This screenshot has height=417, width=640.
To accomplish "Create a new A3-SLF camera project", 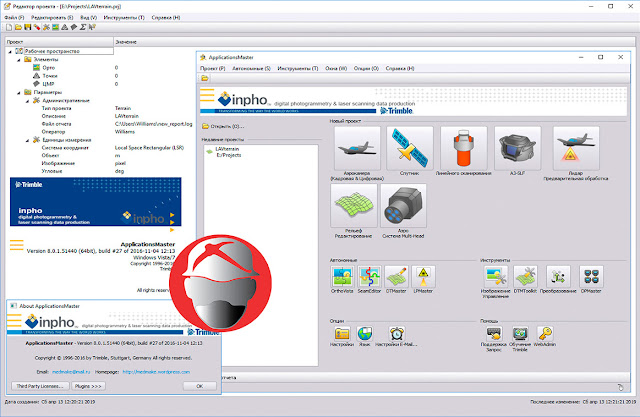I will pyautogui.click(x=518, y=148).
